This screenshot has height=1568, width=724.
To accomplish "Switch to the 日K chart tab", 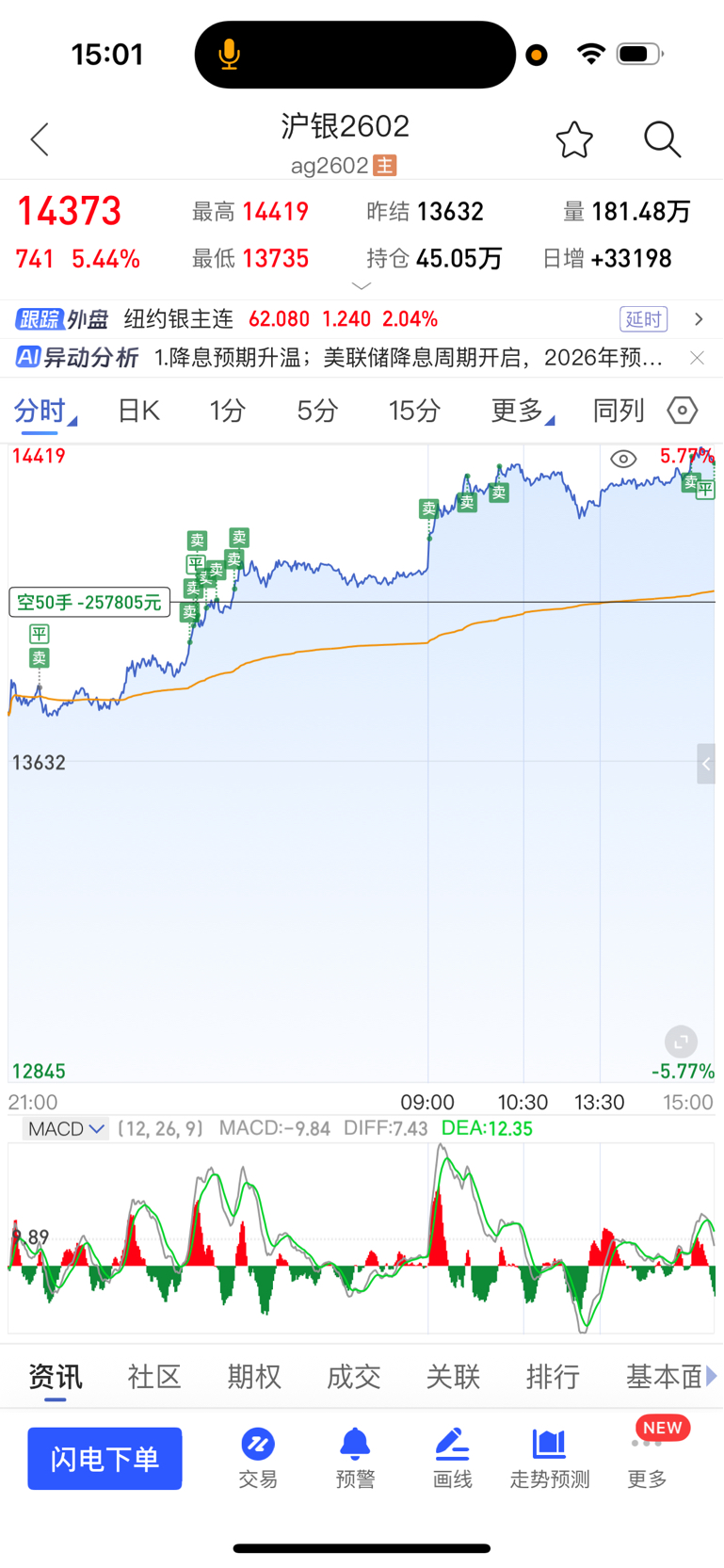I will [138, 411].
